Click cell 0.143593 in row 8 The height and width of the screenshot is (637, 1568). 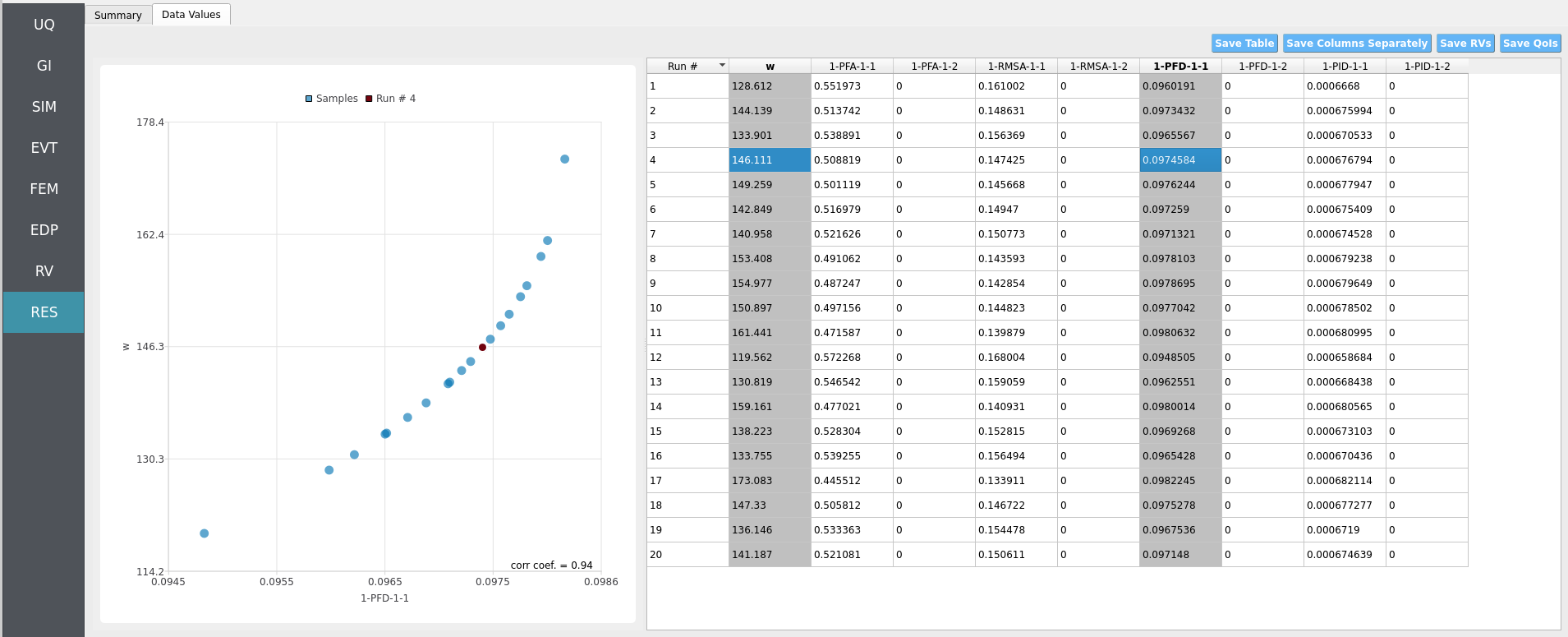[1016, 259]
